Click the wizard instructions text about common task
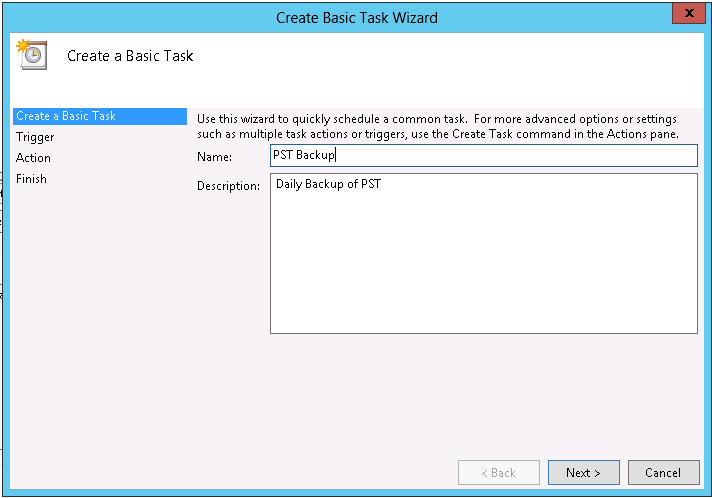 pyautogui.click(x=438, y=127)
